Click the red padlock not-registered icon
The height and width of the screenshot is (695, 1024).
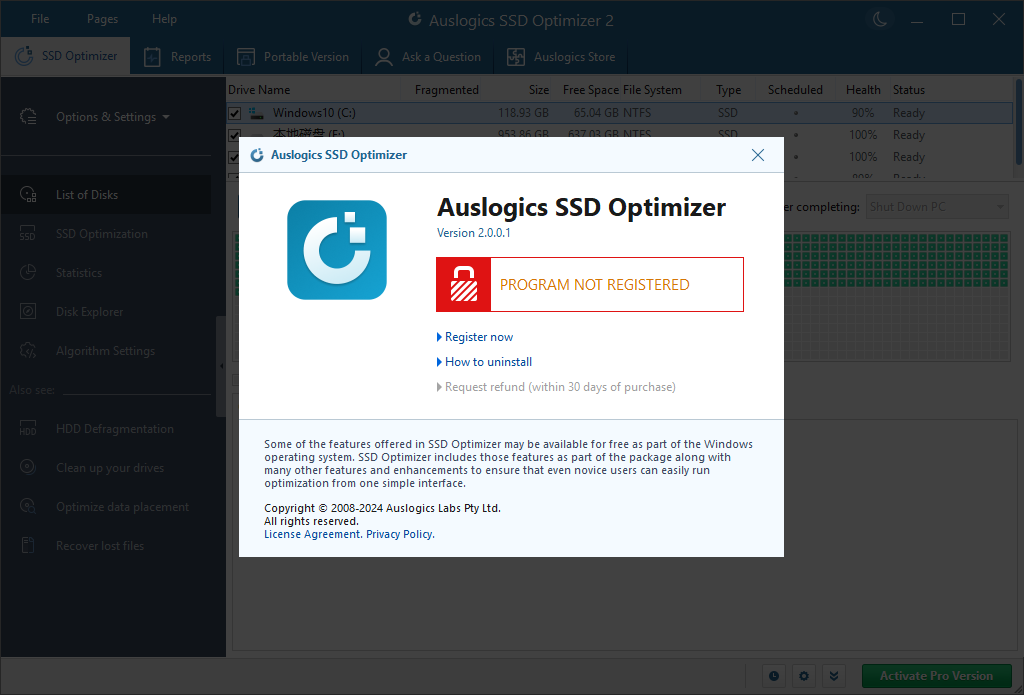464,284
